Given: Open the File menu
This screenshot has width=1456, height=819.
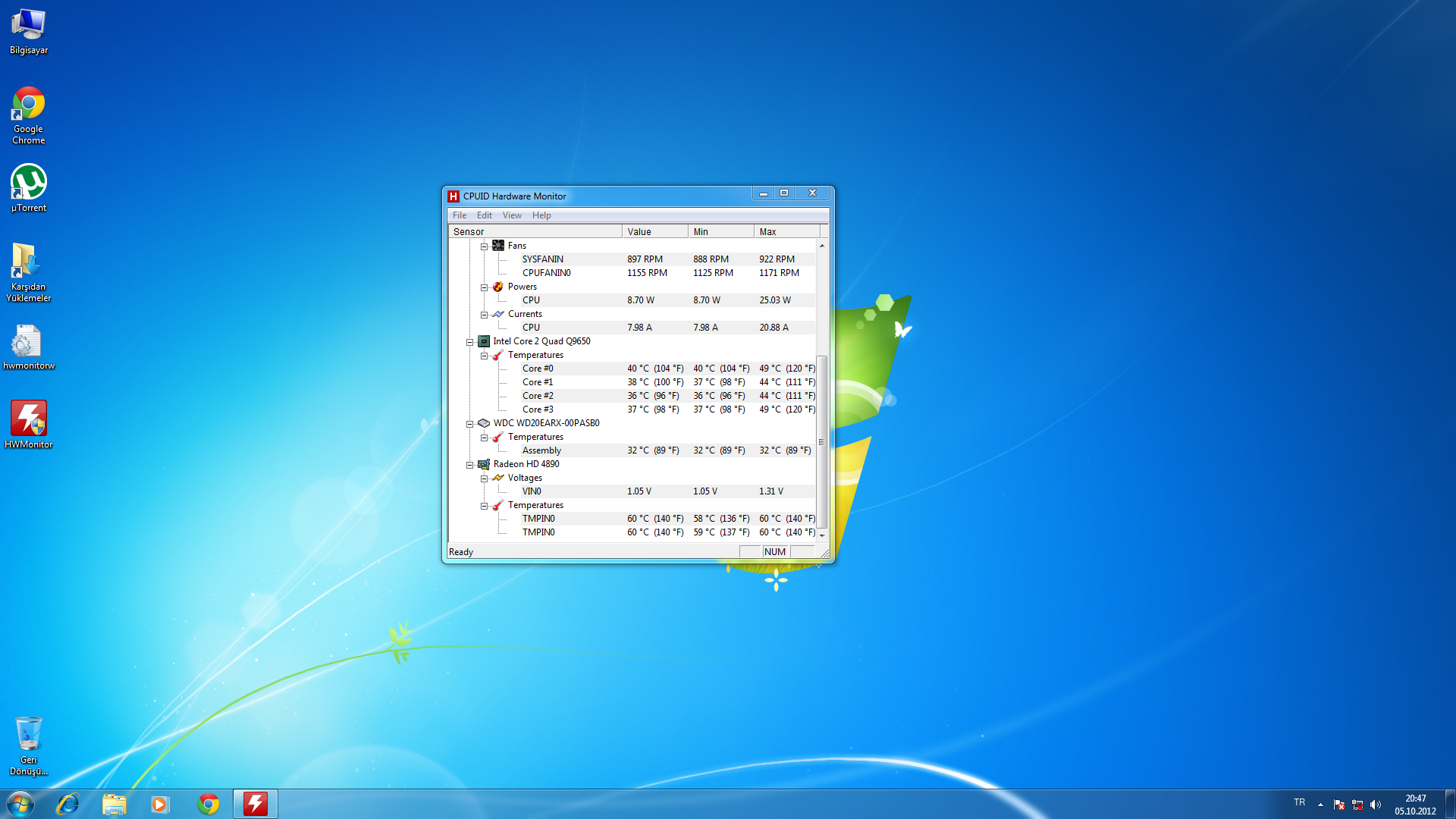Looking at the screenshot, I should pyautogui.click(x=460, y=215).
